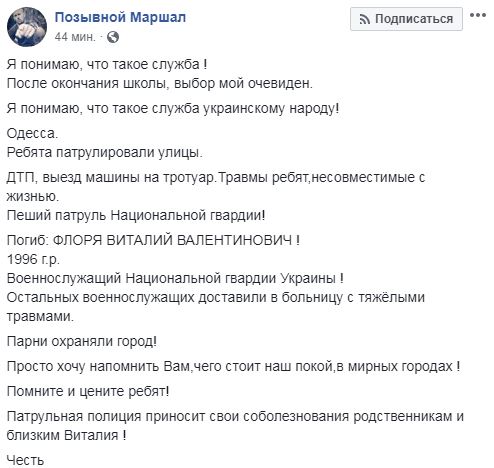
Task: Click the sentence starting 'Просто хочу напомнить Вам'
Action: (233, 366)
